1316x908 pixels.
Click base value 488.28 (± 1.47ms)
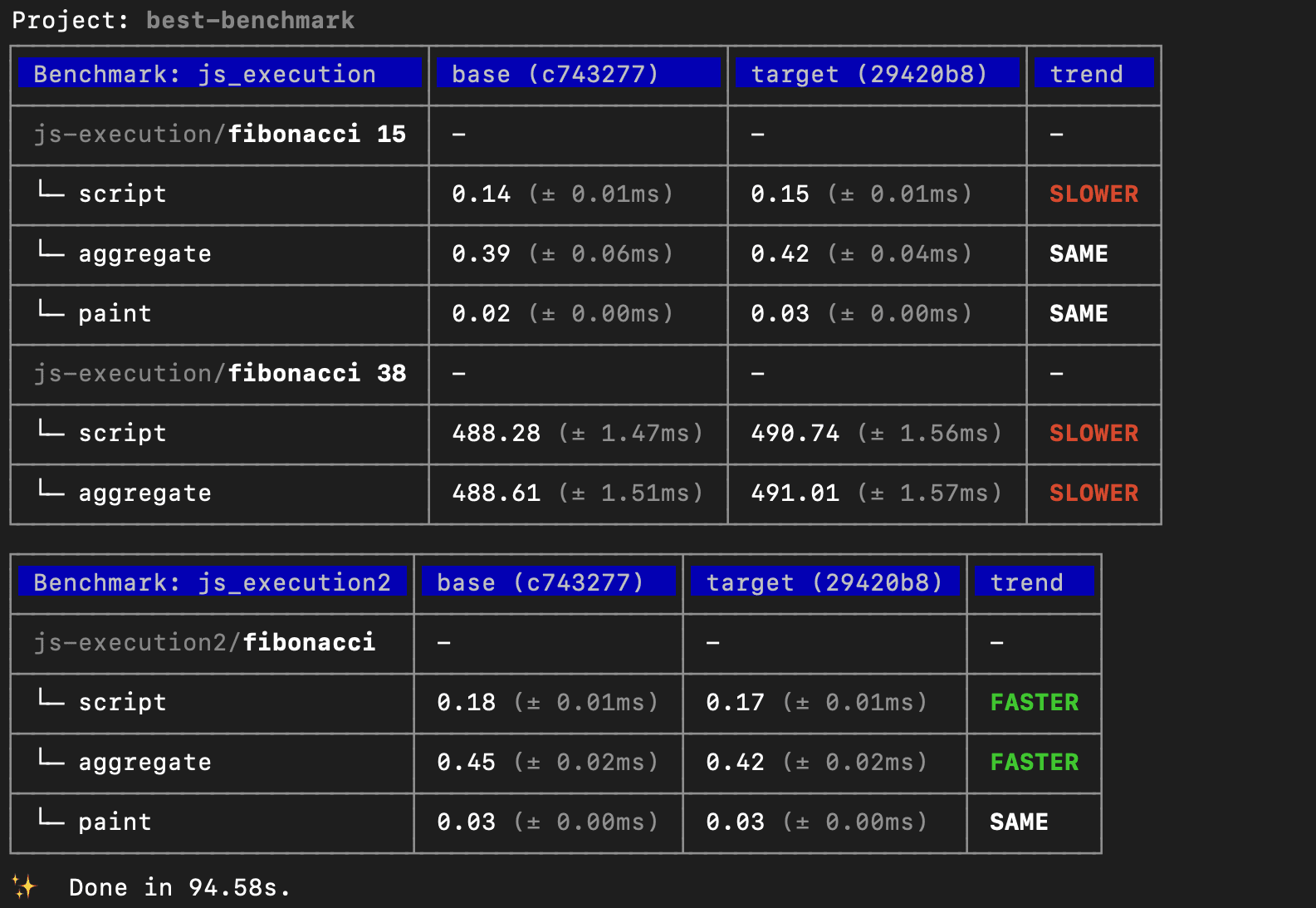pyautogui.click(x=577, y=434)
